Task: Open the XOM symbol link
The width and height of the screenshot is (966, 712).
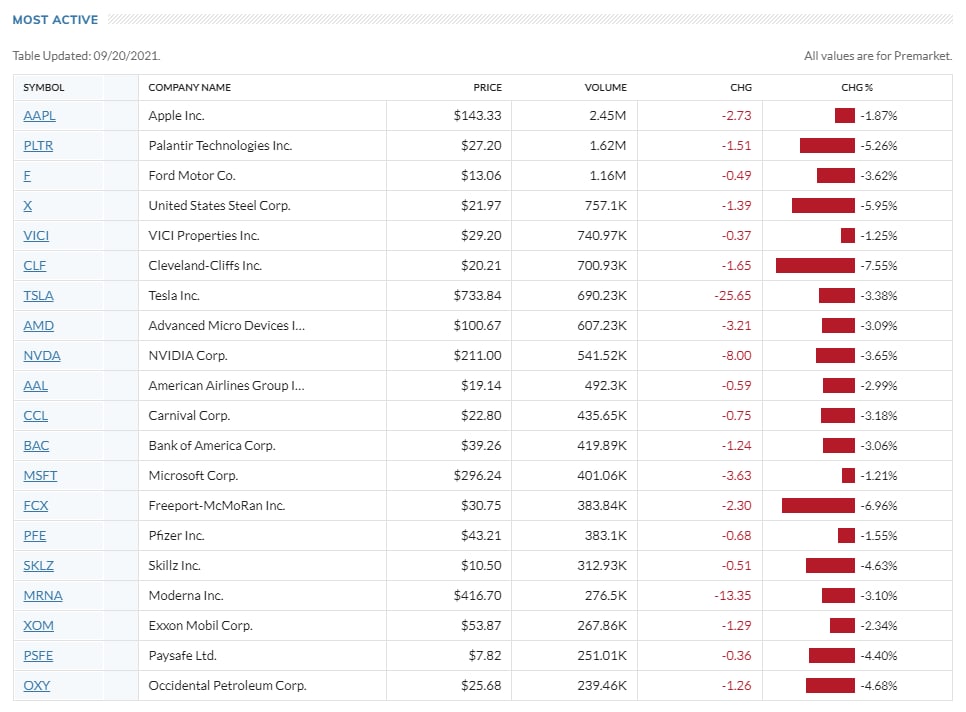Action: click(x=39, y=626)
